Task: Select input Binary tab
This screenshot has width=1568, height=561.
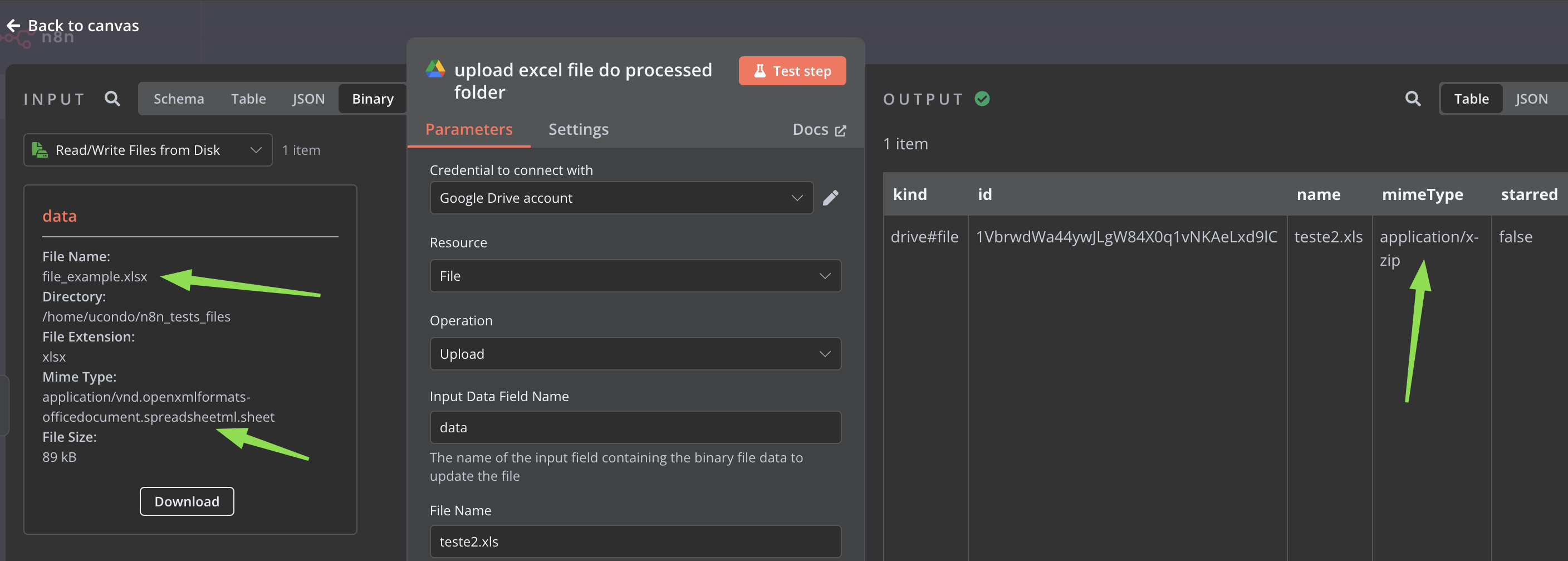Action: (373, 99)
